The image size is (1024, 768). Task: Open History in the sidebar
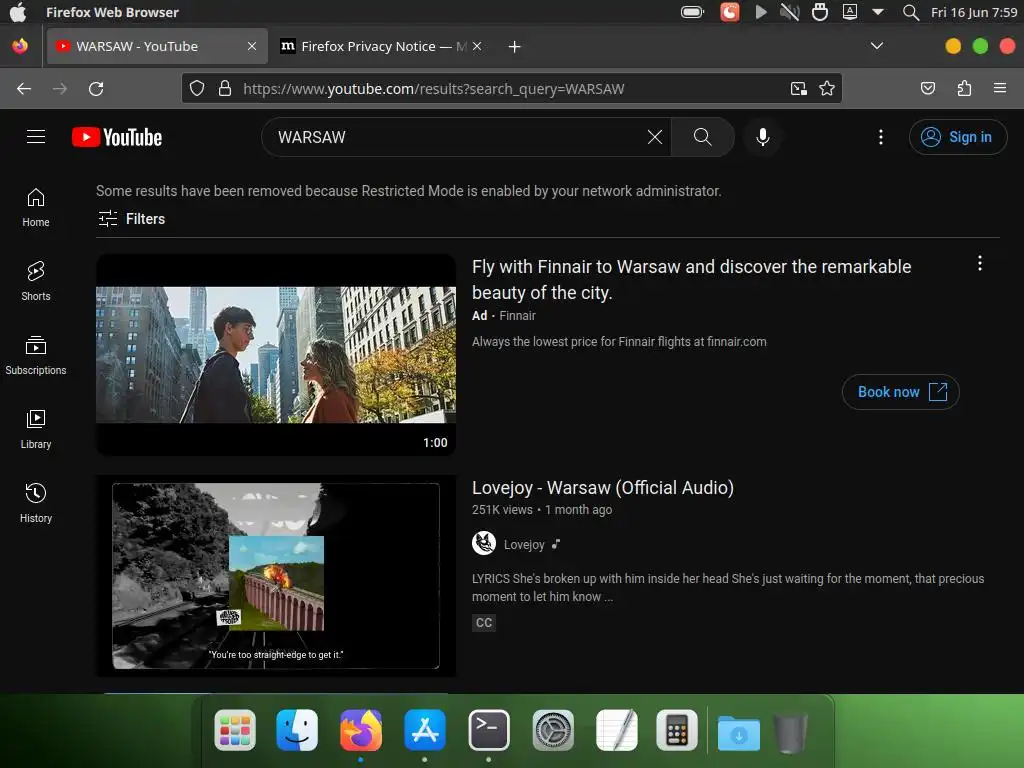point(36,503)
